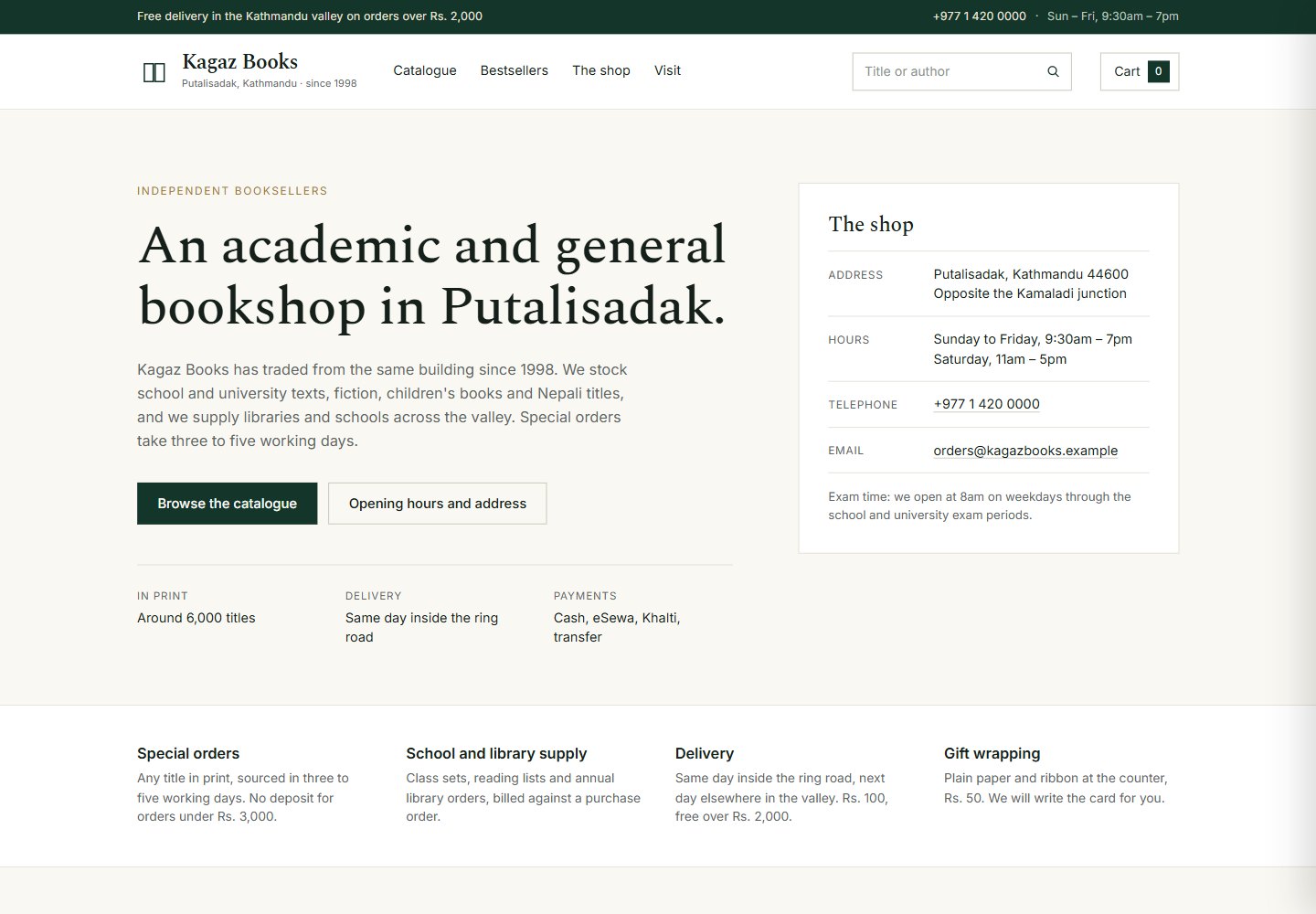1316x914 pixels.
Task: Click 'Cash, eSewa, Khalti, transfer' payments text
Action: (x=617, y=628)
